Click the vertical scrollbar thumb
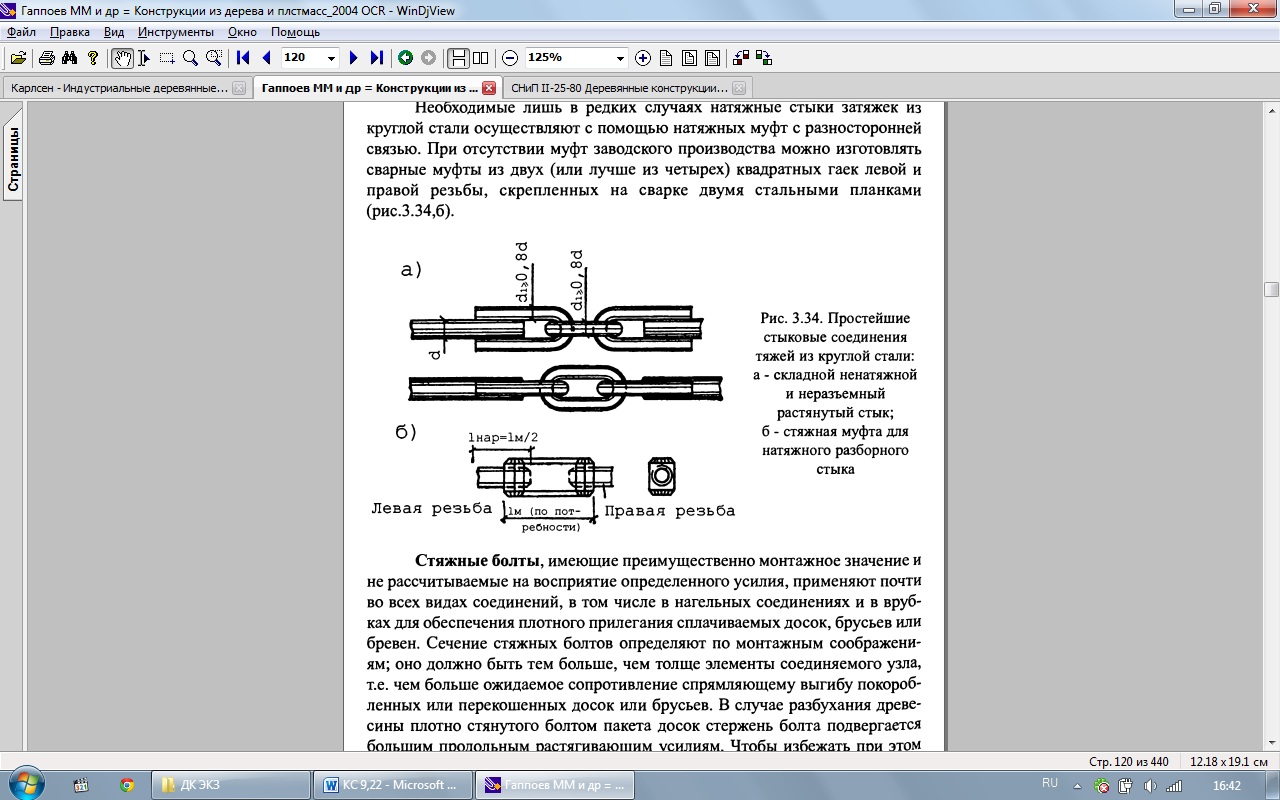 (1271, 290)
